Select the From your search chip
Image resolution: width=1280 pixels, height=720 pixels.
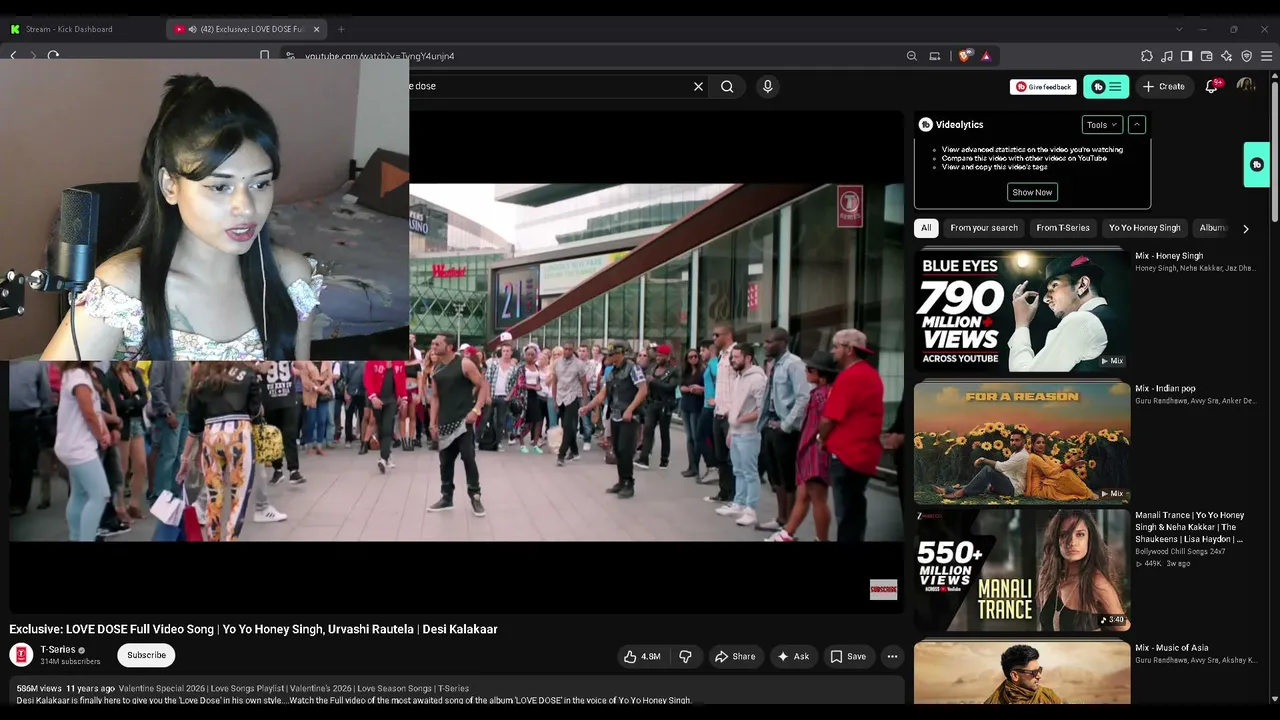[x=984, y=228]
